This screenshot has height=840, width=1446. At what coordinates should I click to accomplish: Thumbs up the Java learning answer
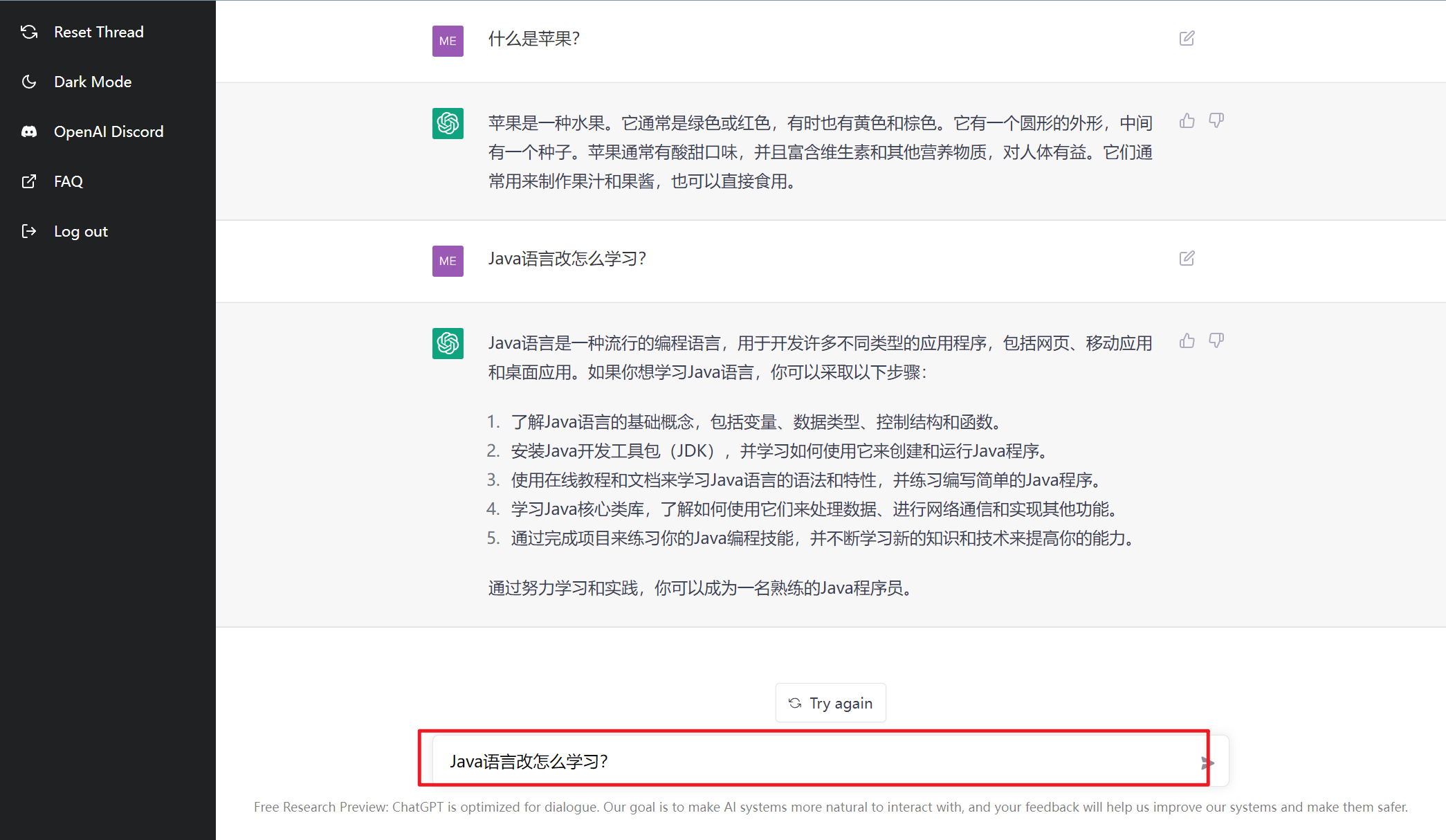tap(1187, 340)
